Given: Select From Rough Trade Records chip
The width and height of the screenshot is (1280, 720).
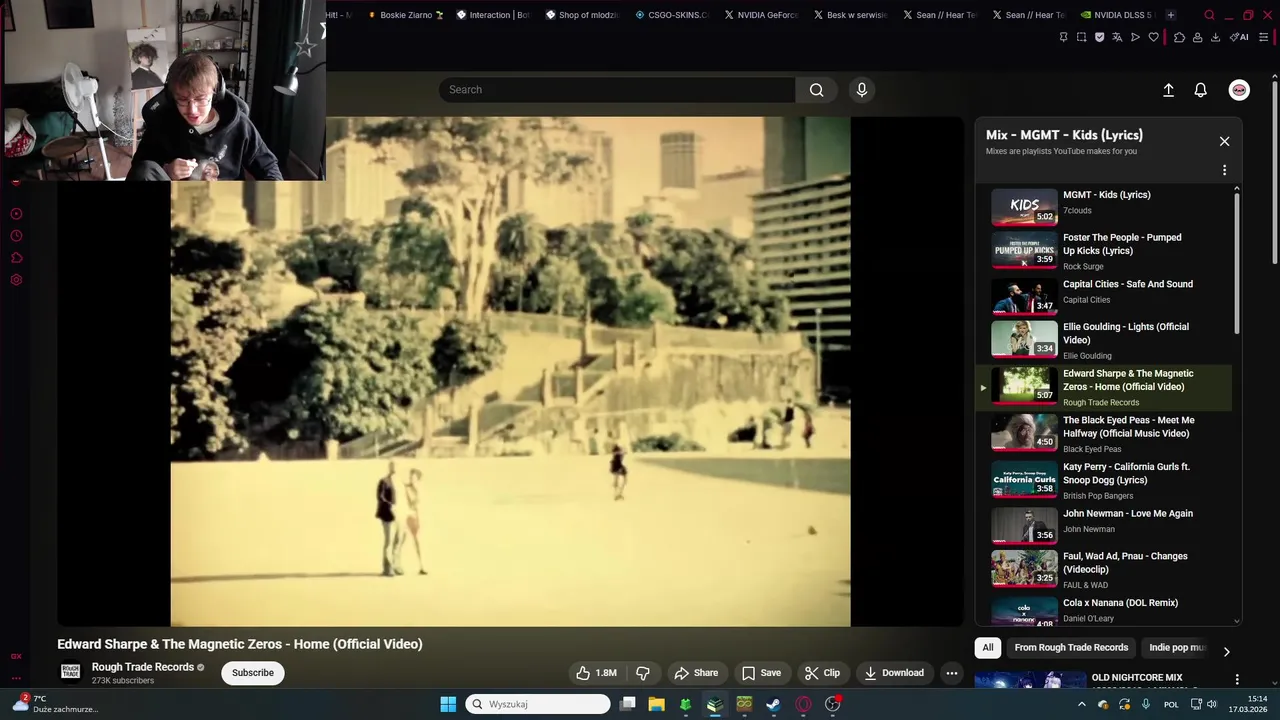Looking at the screenshot, I should pos(1071,648).
